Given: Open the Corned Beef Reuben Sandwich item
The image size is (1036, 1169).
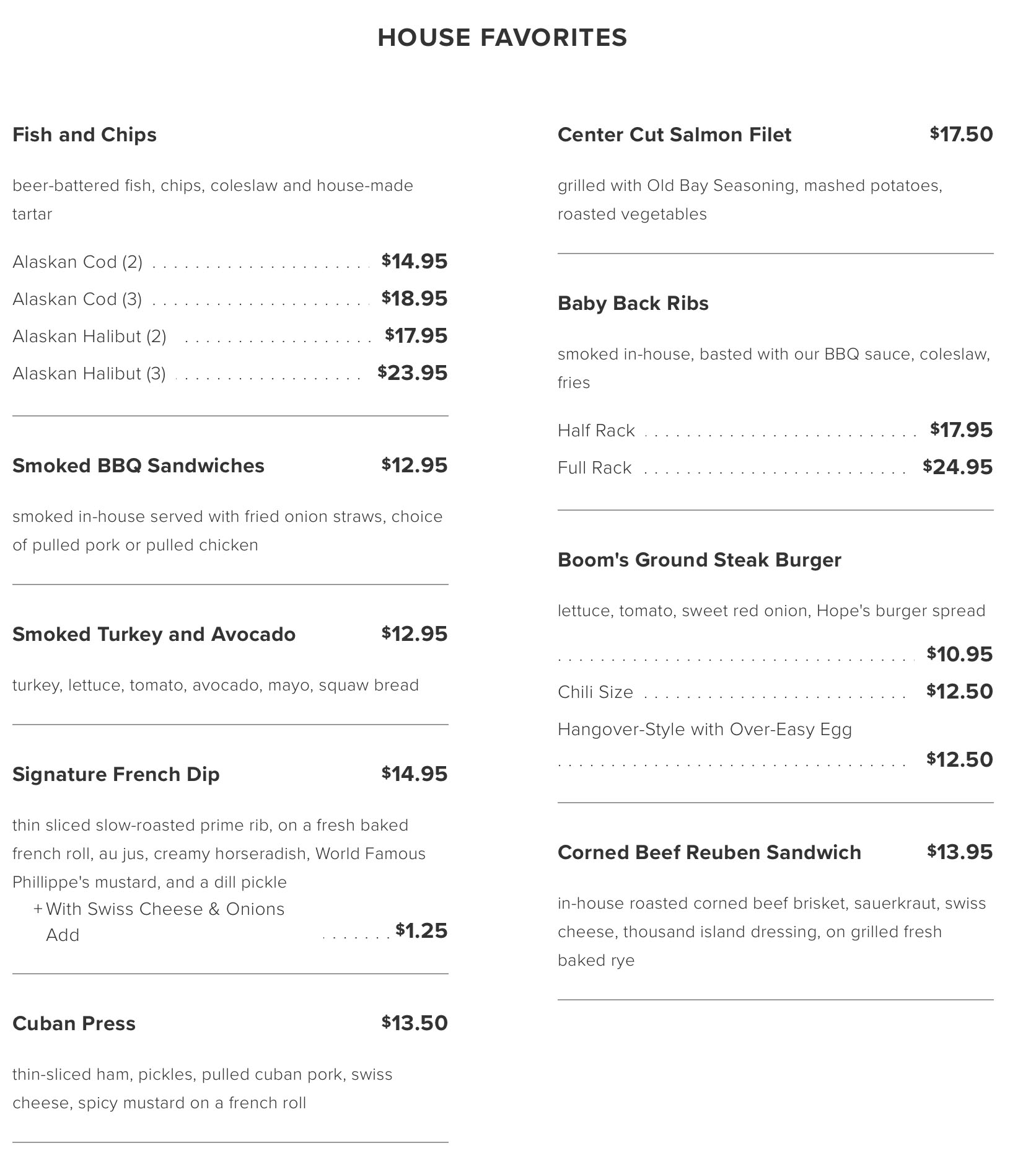Looking at the screenshot, I should [x=709, y=852].
